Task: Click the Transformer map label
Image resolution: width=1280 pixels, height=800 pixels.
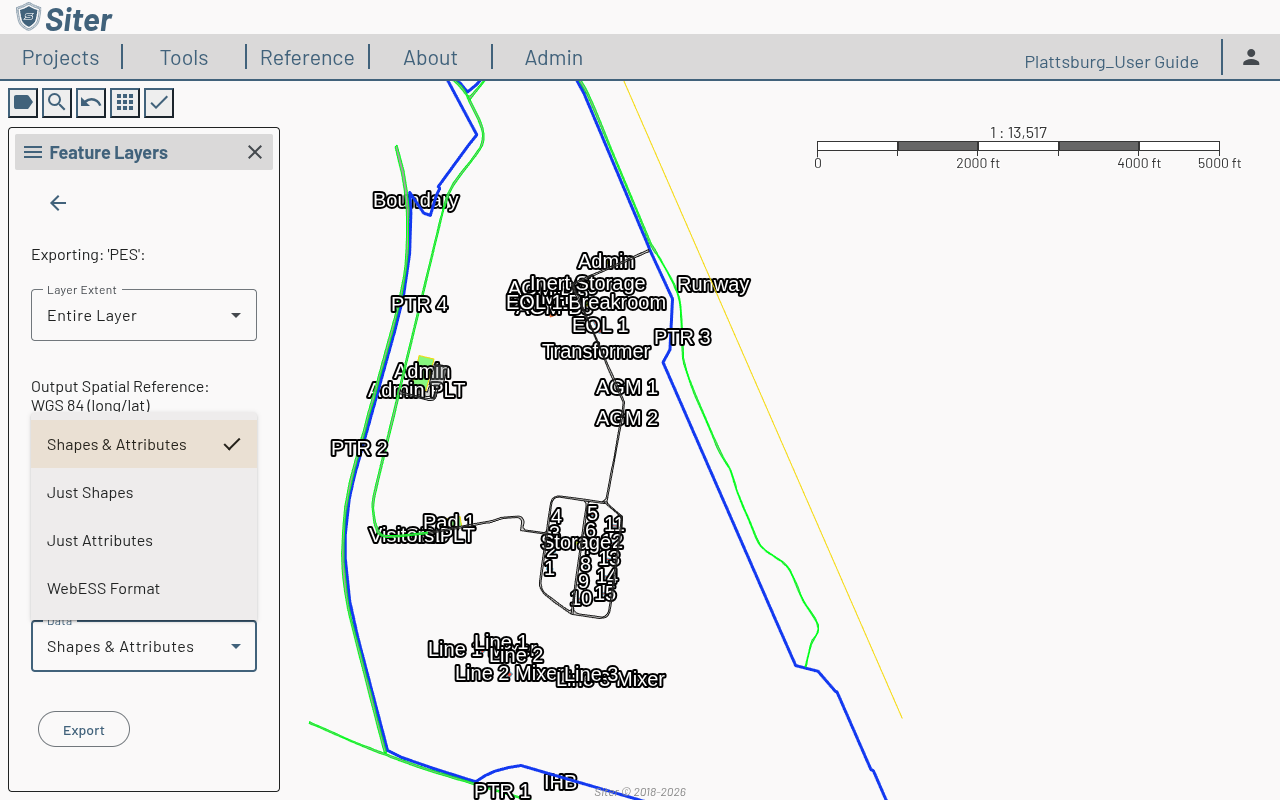Action: coord(596,351)
